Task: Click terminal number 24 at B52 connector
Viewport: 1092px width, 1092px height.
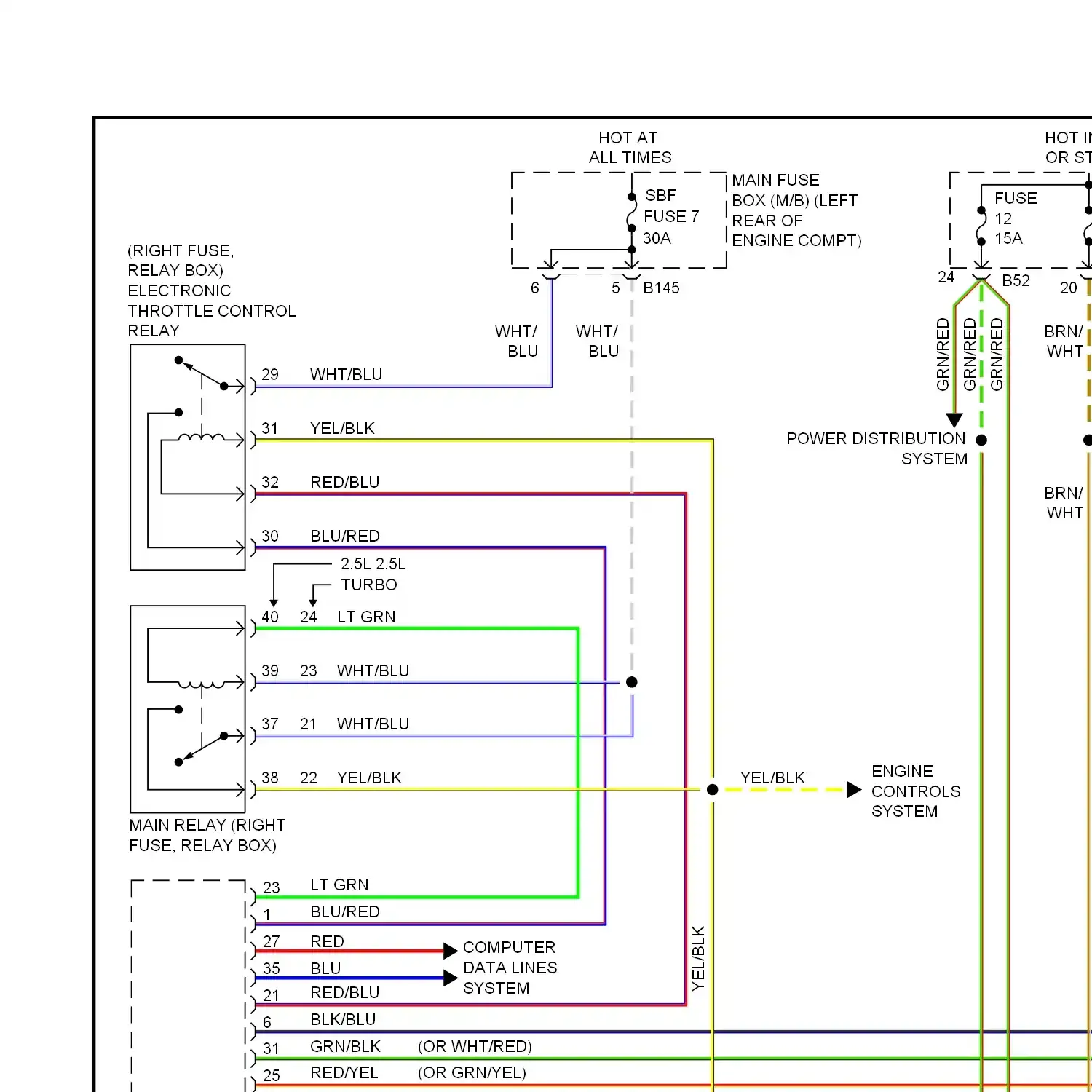Action: 946,277
